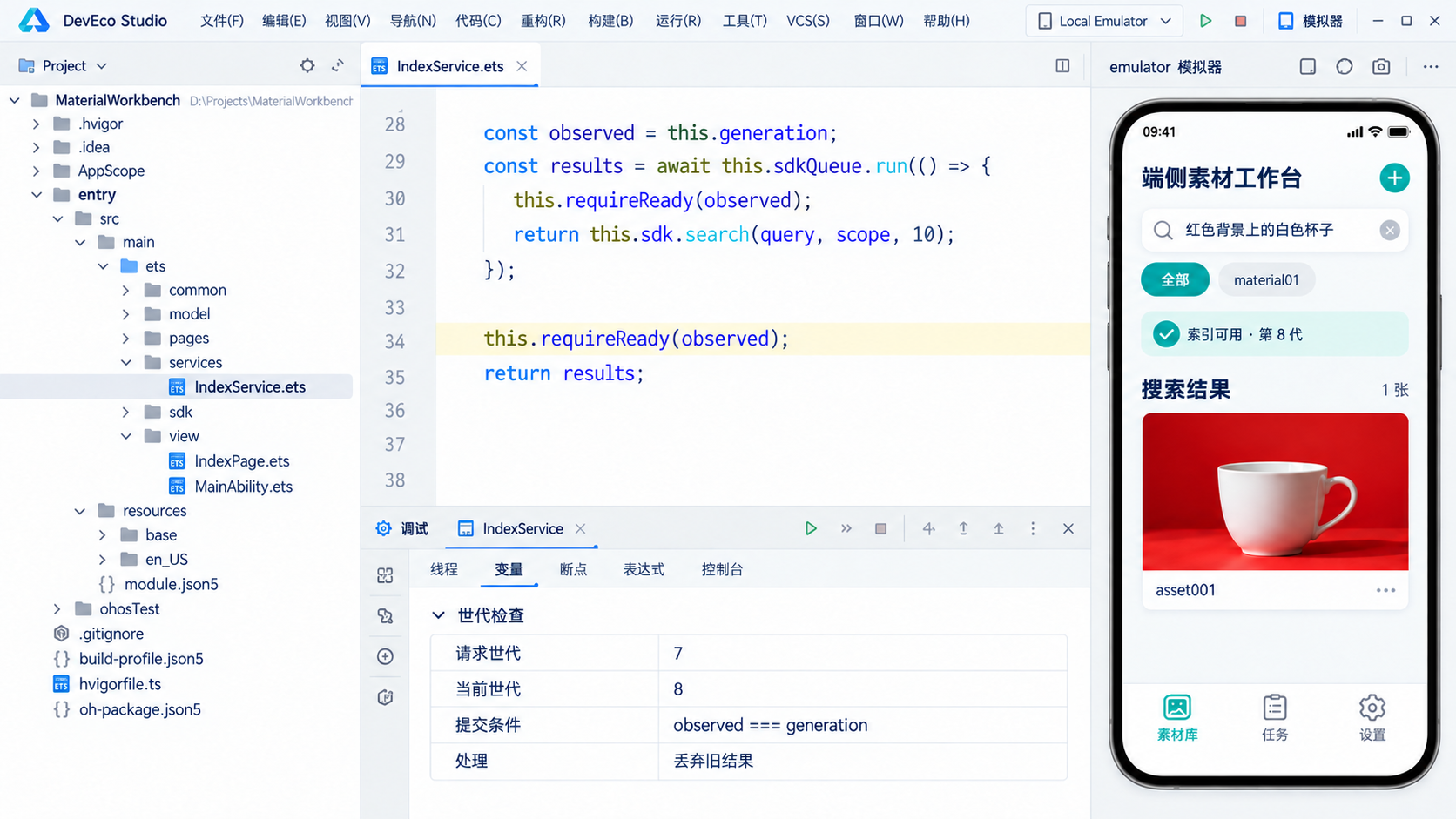1456x819 pixels.
Task: Switch to the 线程 debug tab
Action: tap(444, 569)
